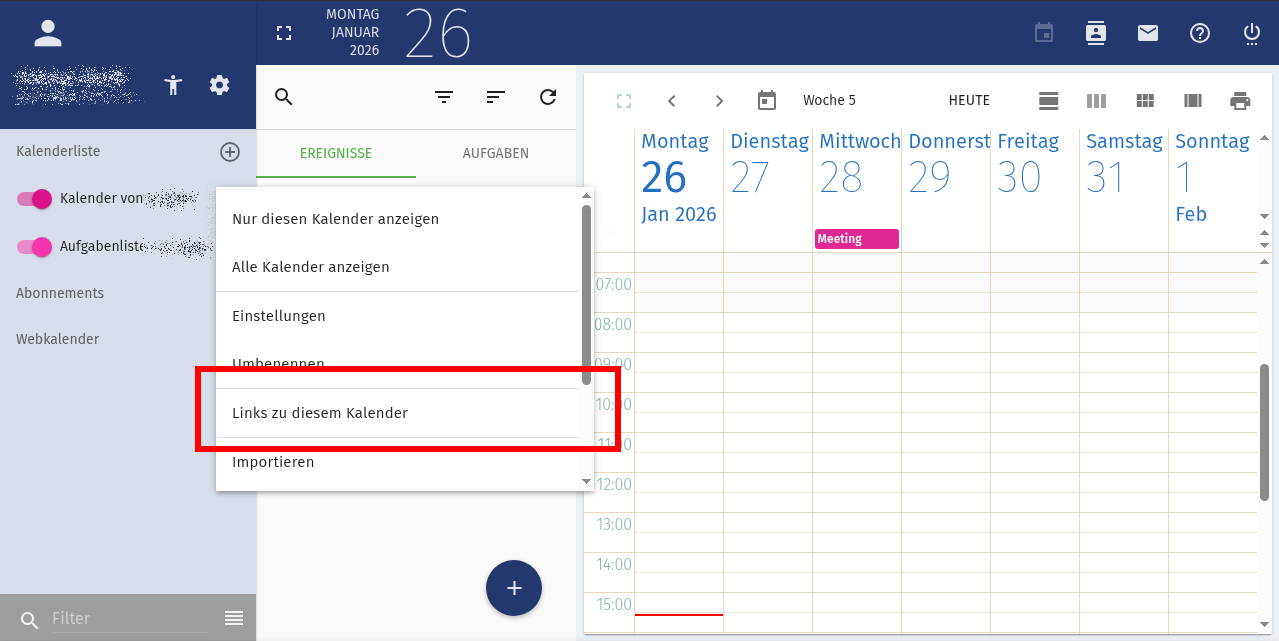Screen dimensions: 1279x641
Task: Click the accessibility person icon
Action: [x=174, y=85]
